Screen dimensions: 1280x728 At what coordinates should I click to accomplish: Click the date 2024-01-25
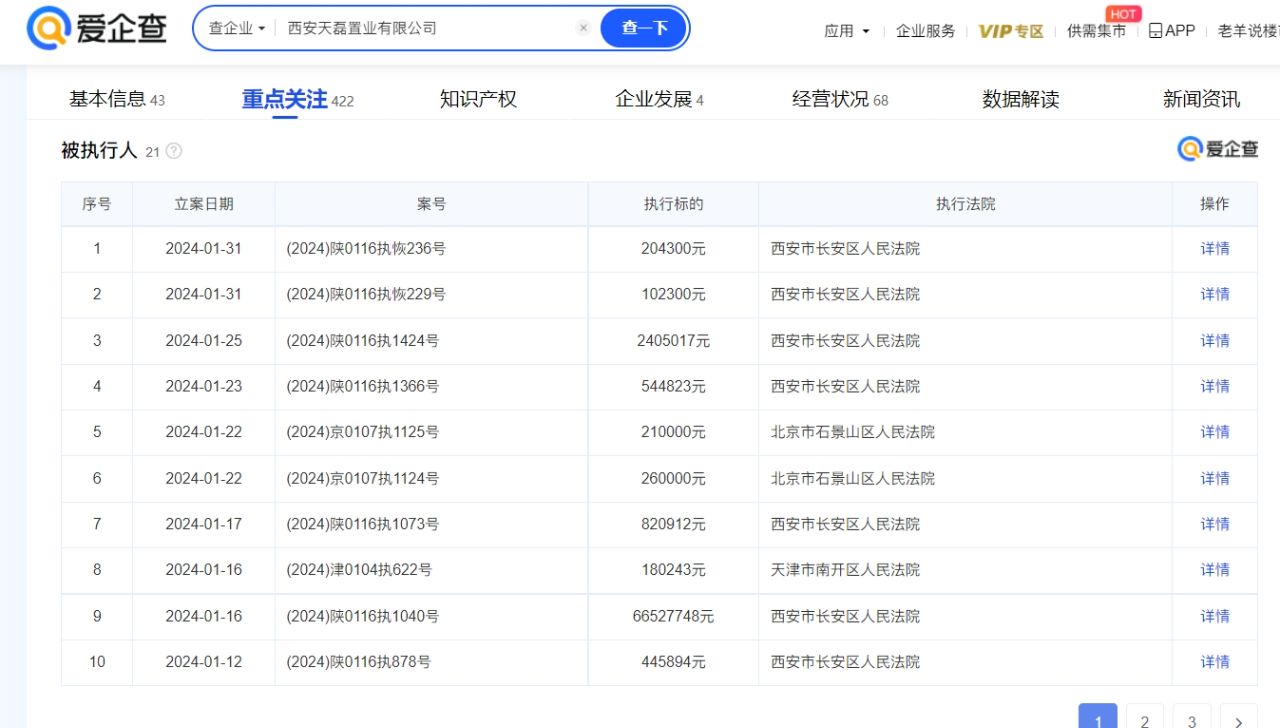tap(204, 341)
